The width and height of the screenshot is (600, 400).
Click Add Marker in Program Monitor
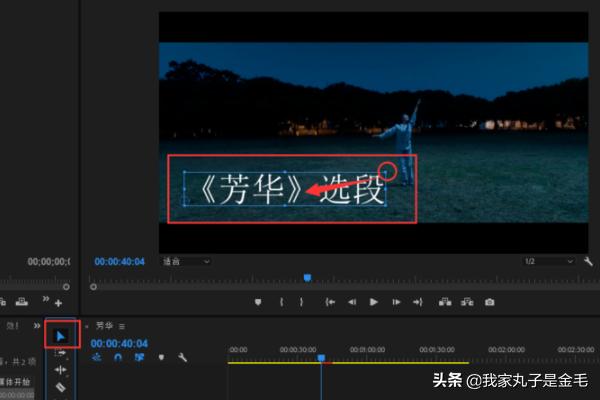click(x=258, y=302)
